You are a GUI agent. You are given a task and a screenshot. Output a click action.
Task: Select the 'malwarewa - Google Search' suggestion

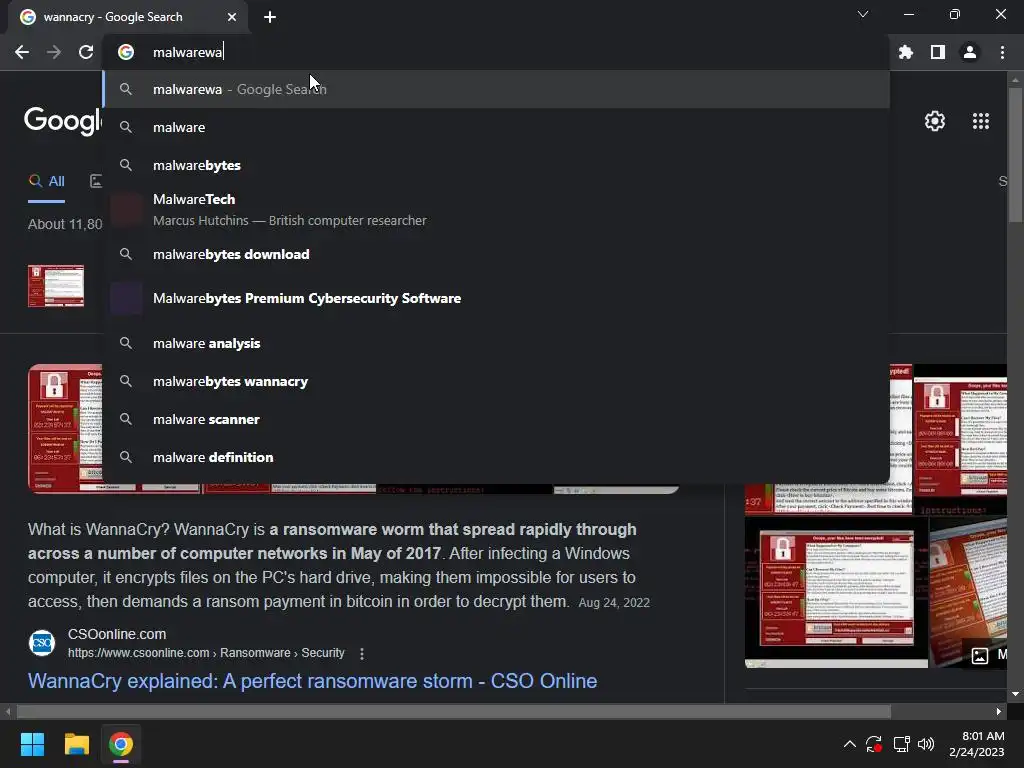pyautogui.click(x=496, y=89)
